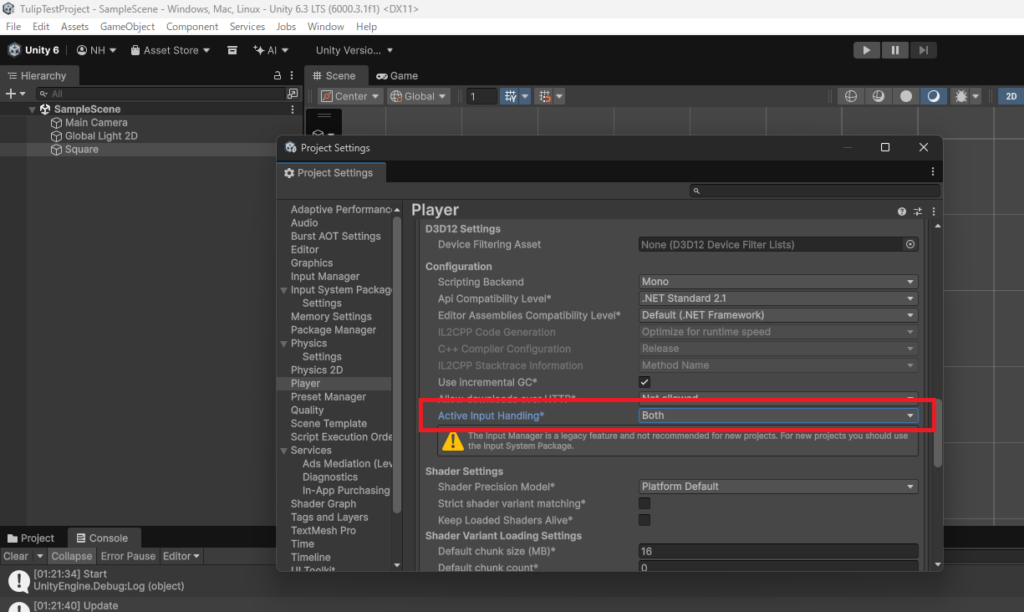
Task: Click the Hierarchy lock icon
Action: (277, 76)
